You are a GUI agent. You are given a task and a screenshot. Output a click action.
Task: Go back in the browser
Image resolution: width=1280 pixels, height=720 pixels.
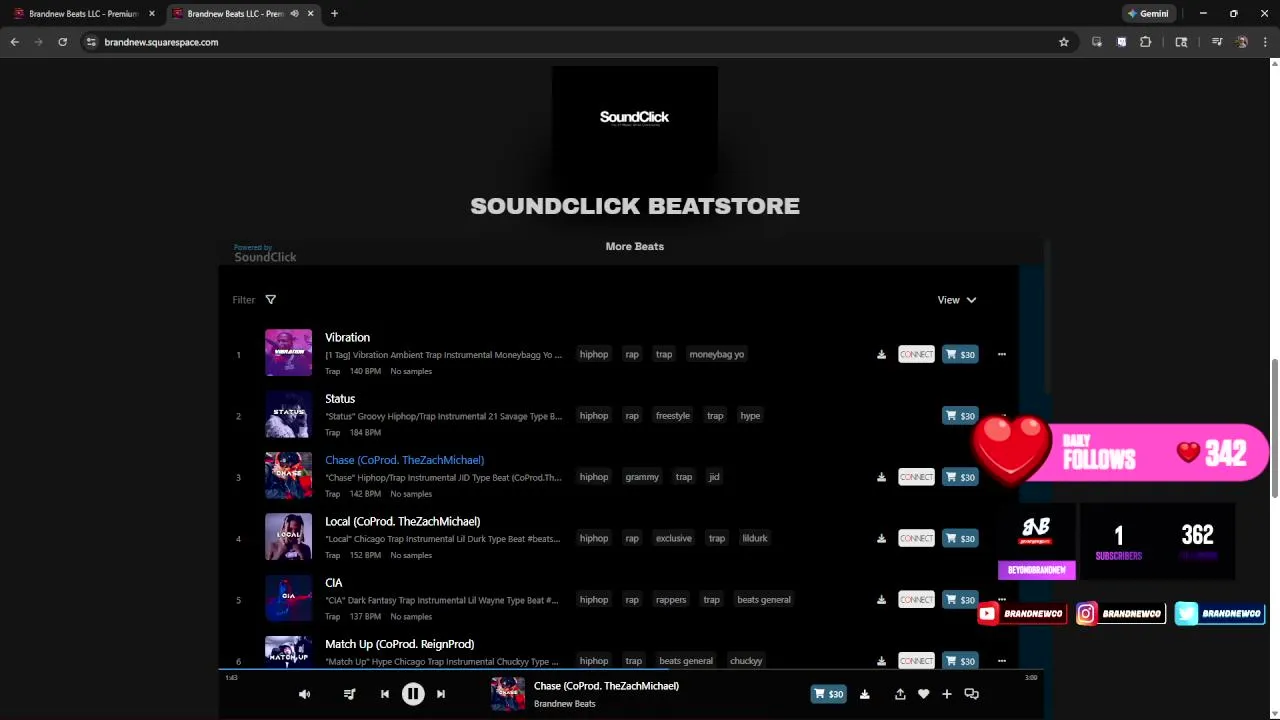tap(15, 42)
